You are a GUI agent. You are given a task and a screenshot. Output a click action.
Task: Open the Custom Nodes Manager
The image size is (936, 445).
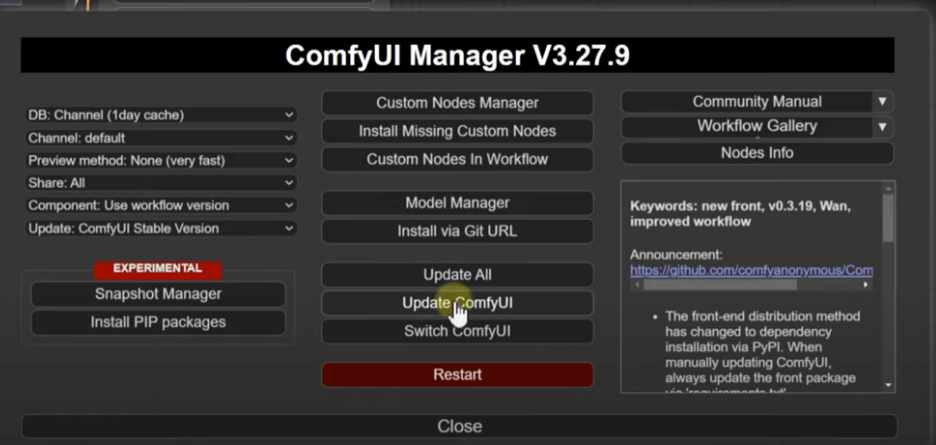point(457,103)
